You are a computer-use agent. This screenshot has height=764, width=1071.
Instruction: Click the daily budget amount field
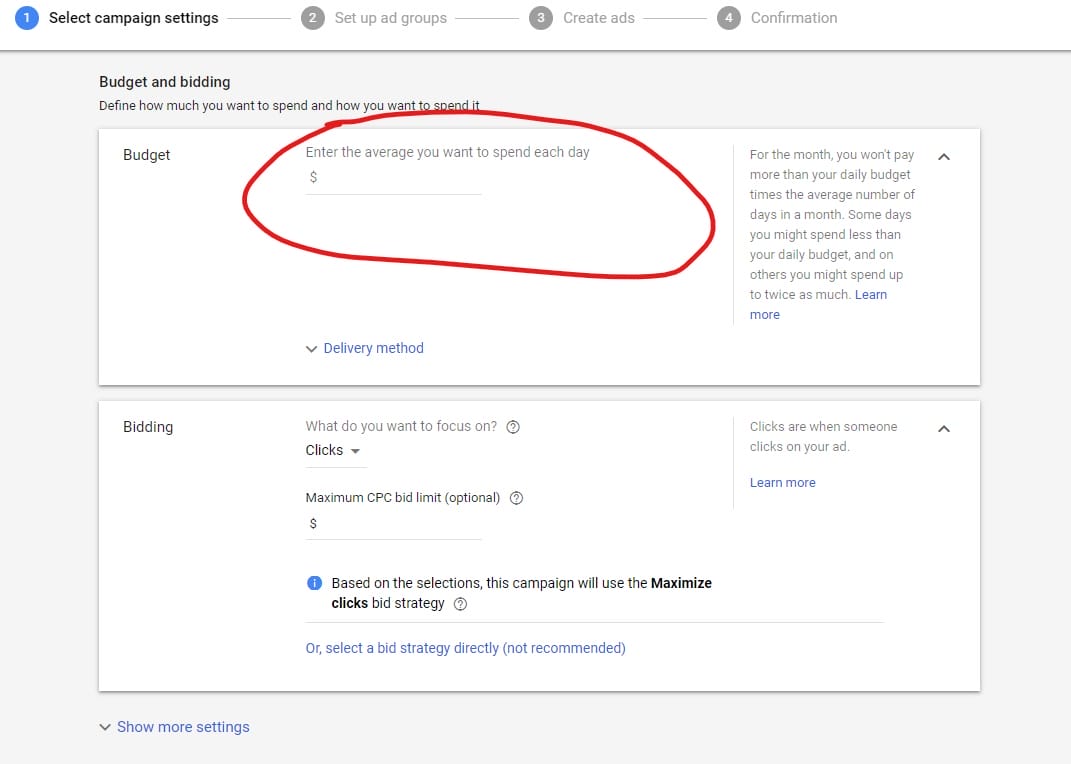pyautogui.click(x=397, y=178)
